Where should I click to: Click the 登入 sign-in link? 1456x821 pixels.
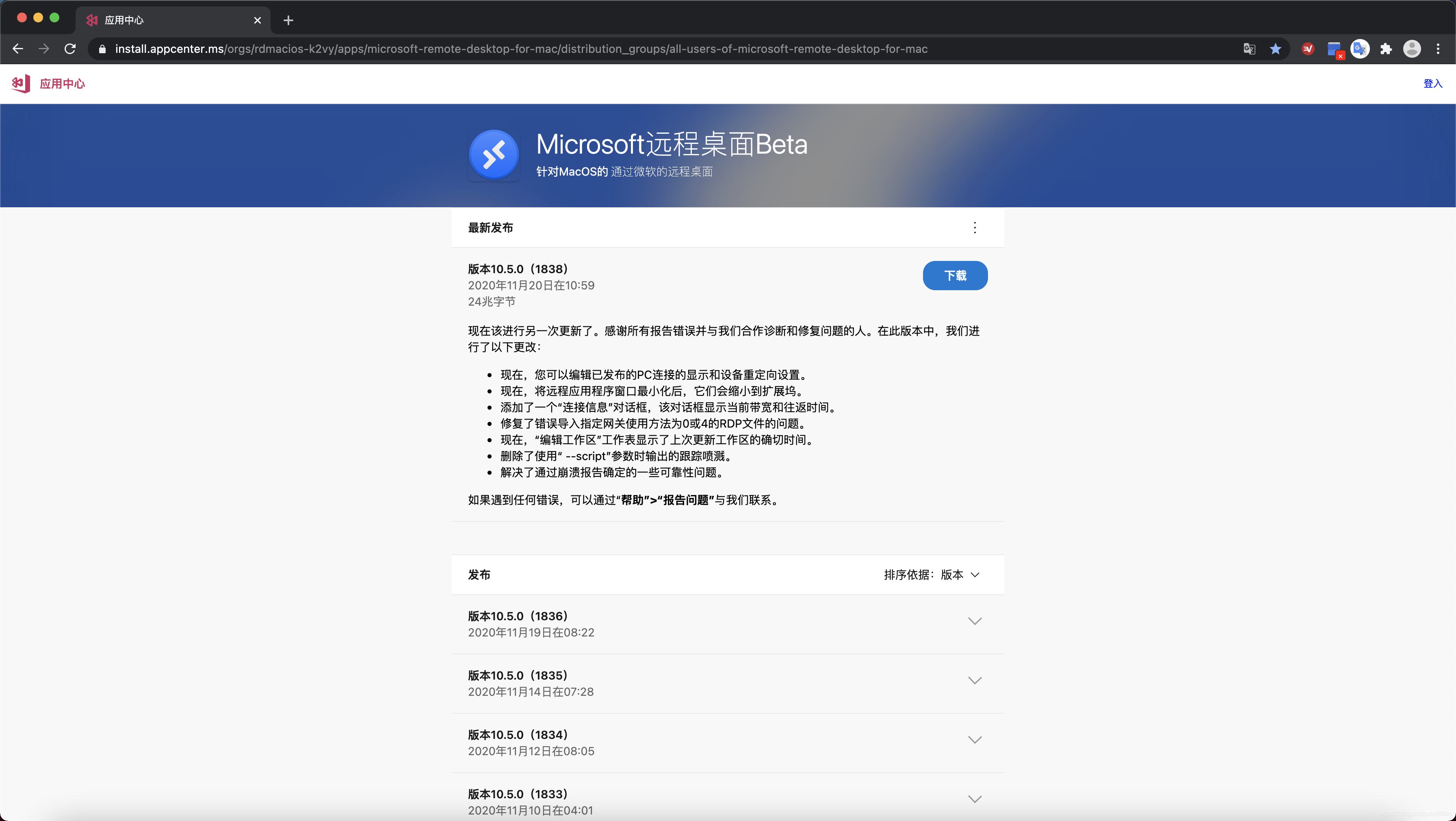(x=1432, y=84)
